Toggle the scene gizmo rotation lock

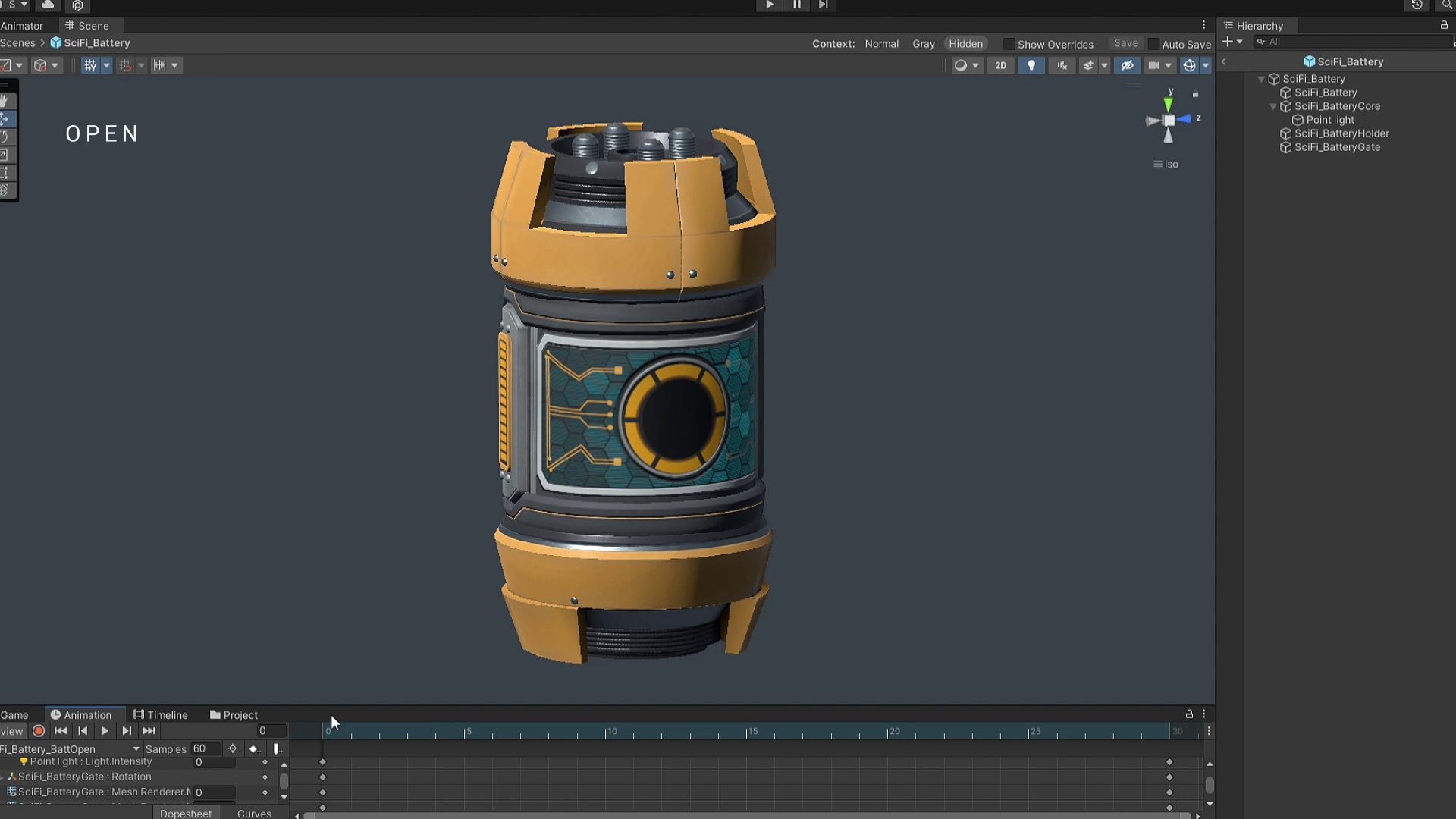point(1196,94)
